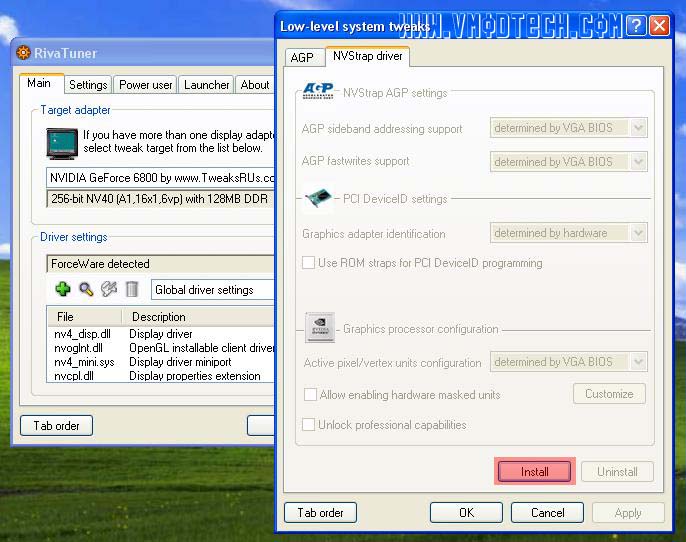Click the PCI card icon
This screenshot has width=686, height=542.
point(318,198)
